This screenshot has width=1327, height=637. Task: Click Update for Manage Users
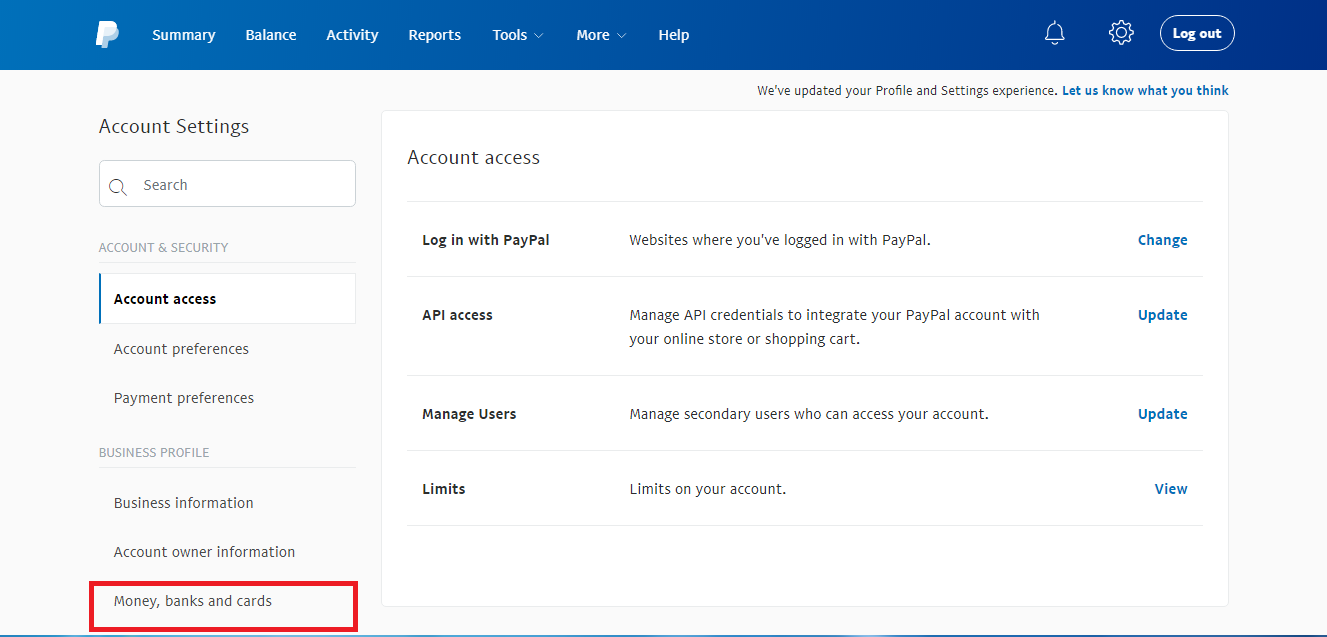[1163, 414]
